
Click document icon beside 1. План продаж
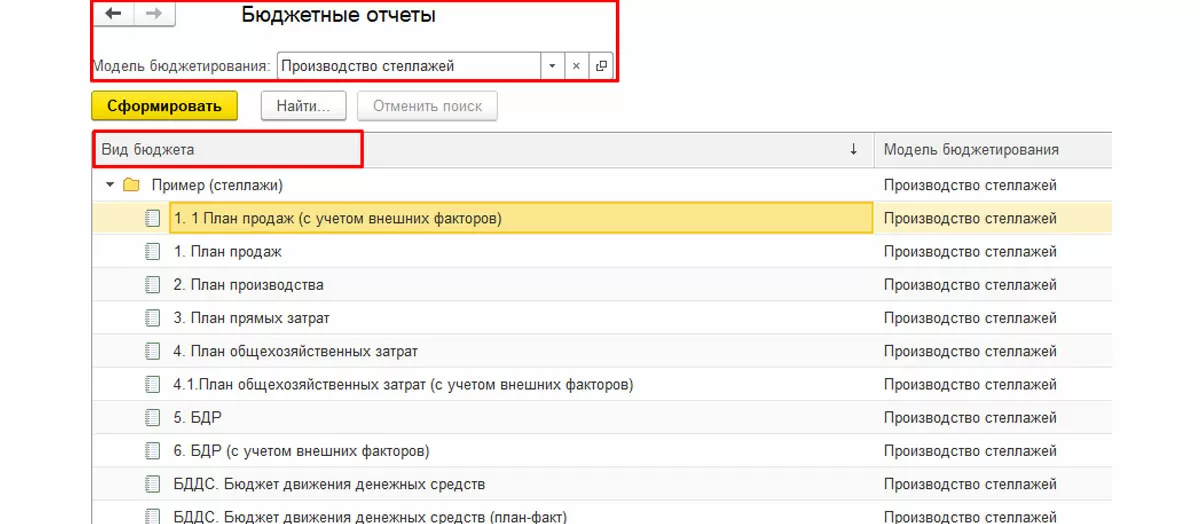click(x=153, y=251)
